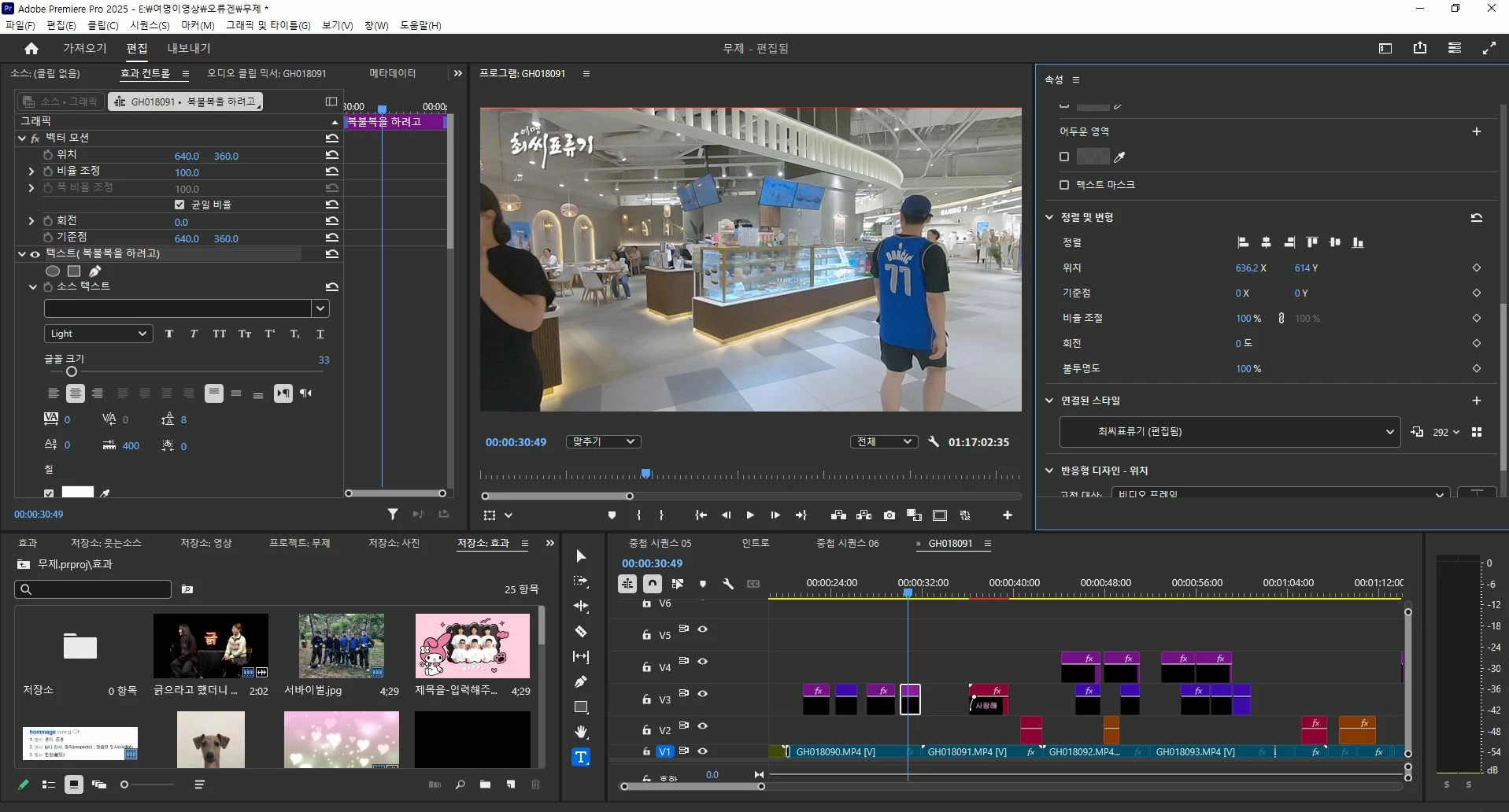
Task: Select the Razor tool
Action: (x=581, y=632)
